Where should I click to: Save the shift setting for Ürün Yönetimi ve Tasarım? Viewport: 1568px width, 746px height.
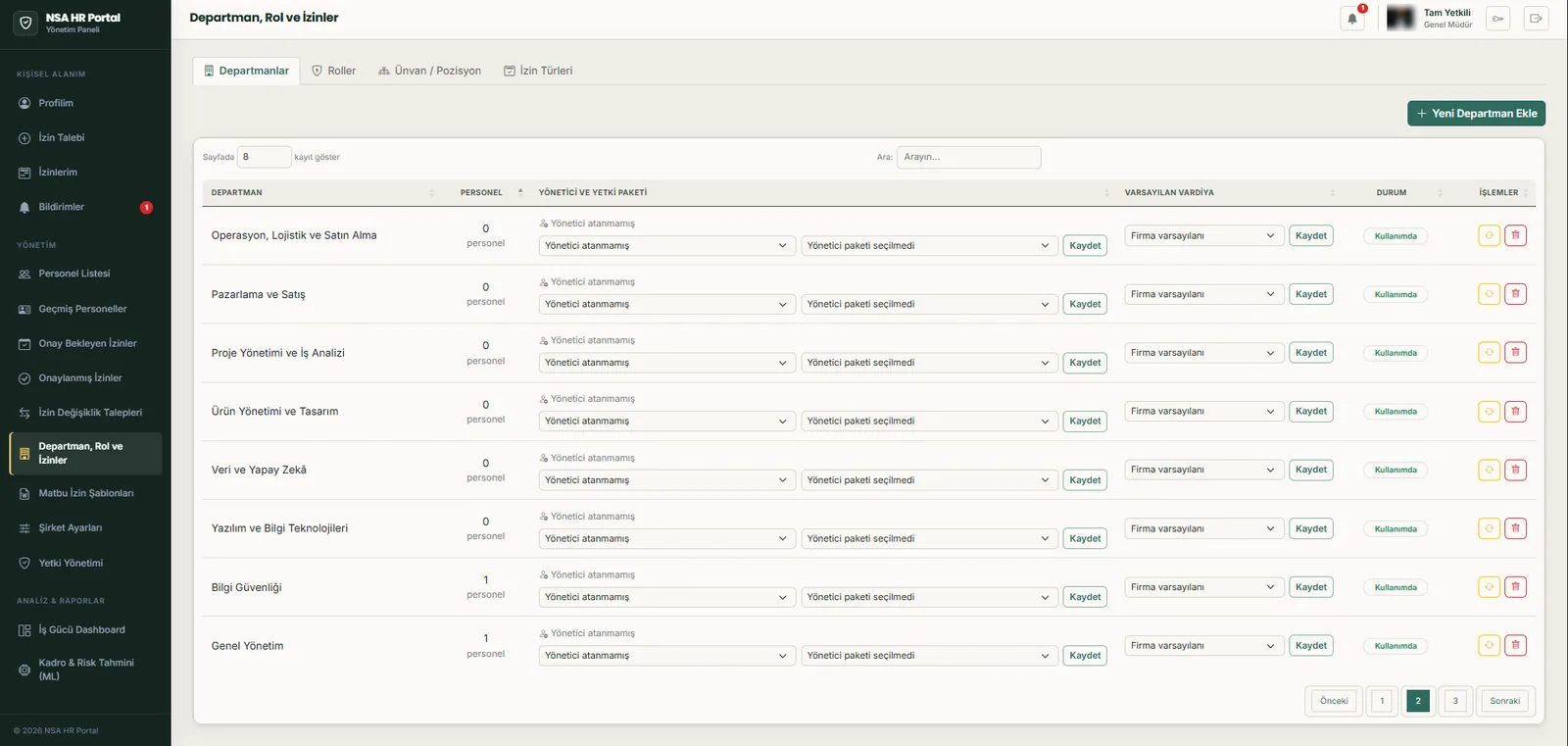[x=1311, y=412]
